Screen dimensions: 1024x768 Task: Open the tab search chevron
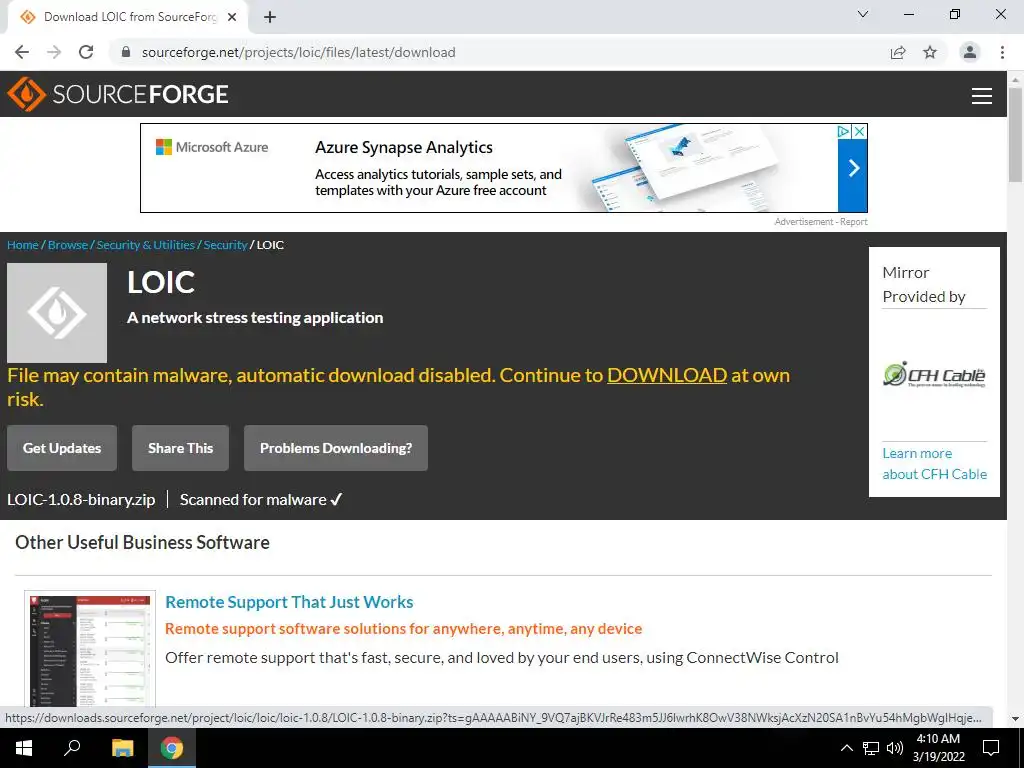863,14
